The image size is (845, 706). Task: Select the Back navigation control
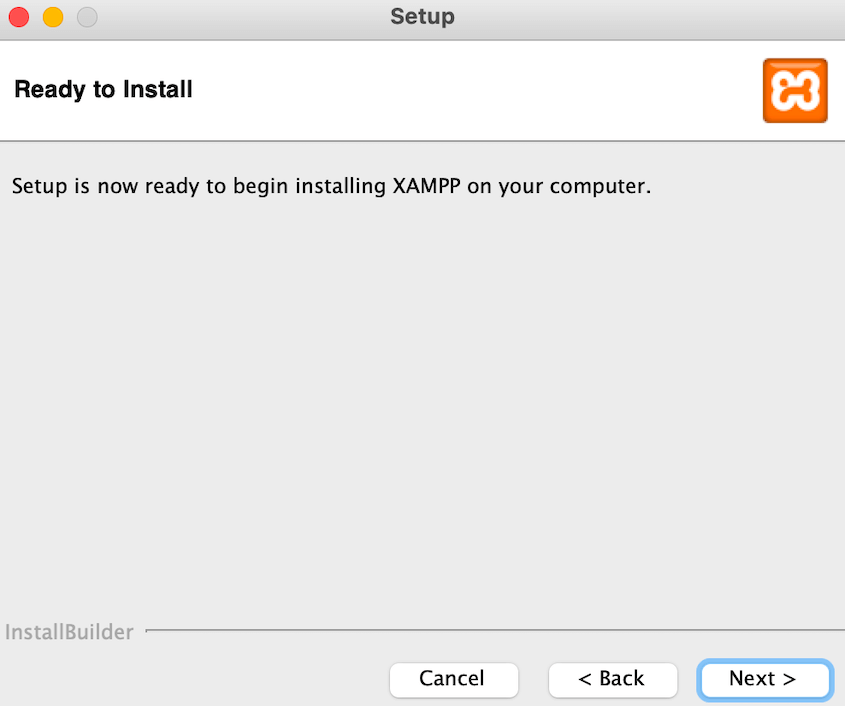point(612,679)
